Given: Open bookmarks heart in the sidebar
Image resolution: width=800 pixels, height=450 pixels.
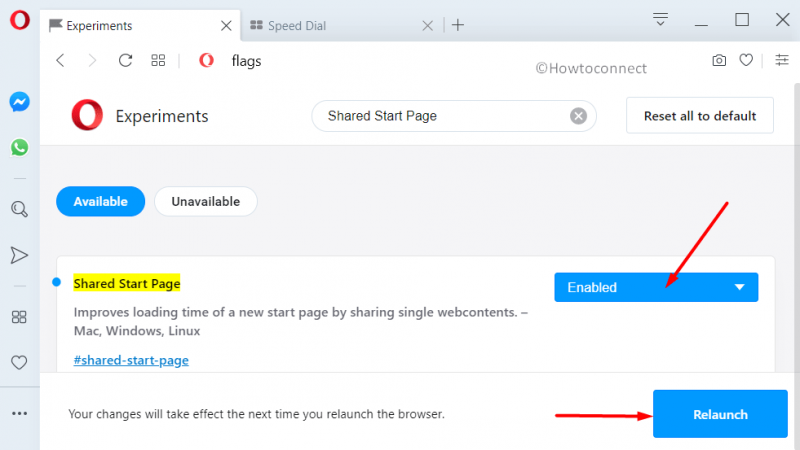Looking at the screenshot, I should tap(19, 362).
